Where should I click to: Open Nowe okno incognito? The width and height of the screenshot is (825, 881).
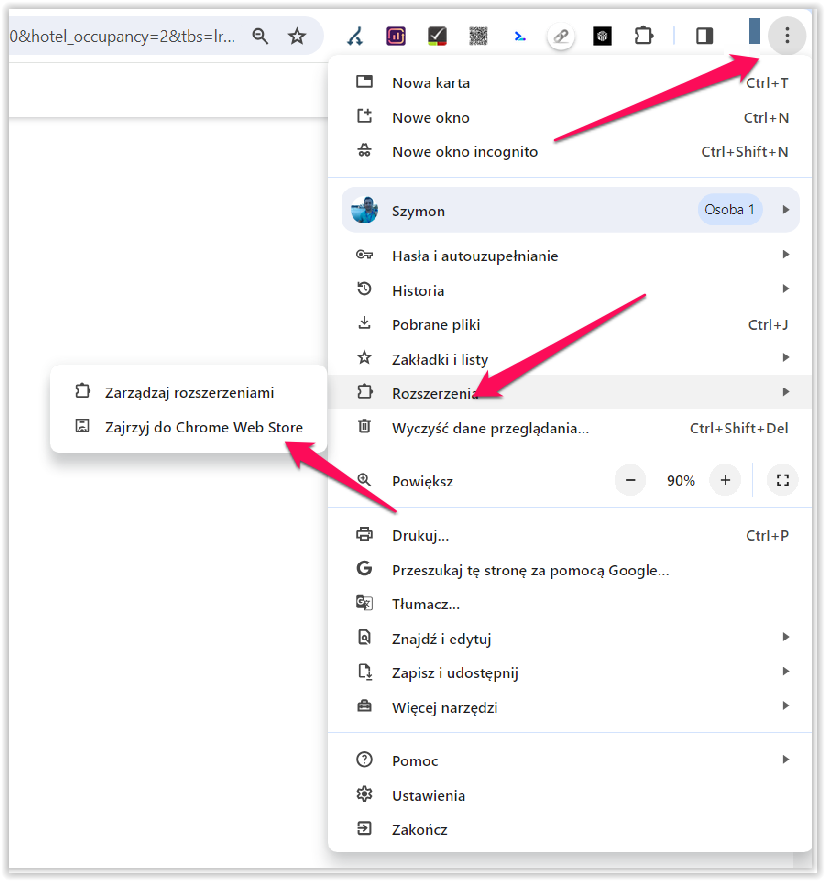pos(570,152)
